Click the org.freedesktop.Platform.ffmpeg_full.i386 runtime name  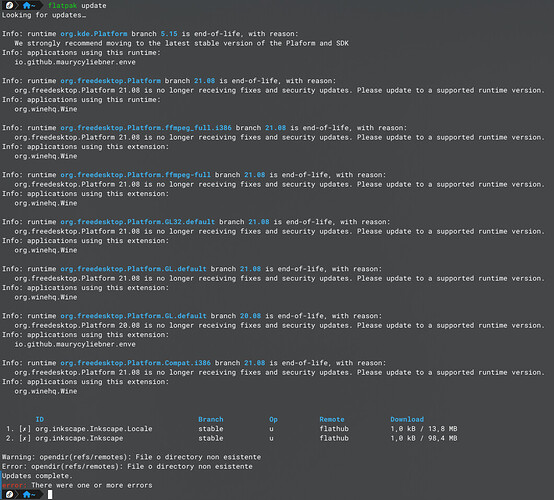pos(146,128)
